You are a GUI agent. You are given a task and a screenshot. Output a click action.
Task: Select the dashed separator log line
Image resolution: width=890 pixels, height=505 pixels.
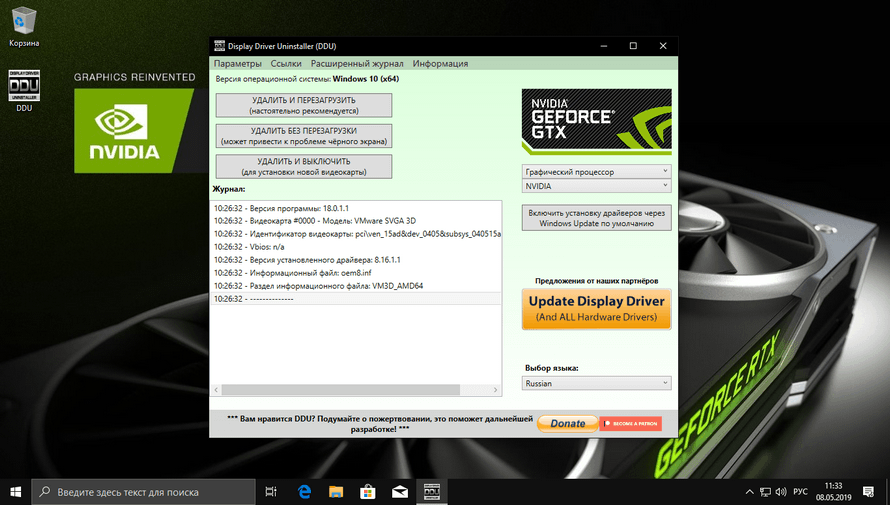[x=356, y=298]
